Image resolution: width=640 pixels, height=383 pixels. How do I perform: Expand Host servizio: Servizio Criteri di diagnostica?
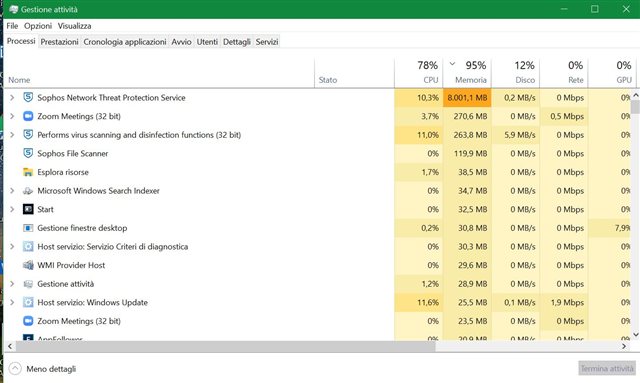coord(12,247)
